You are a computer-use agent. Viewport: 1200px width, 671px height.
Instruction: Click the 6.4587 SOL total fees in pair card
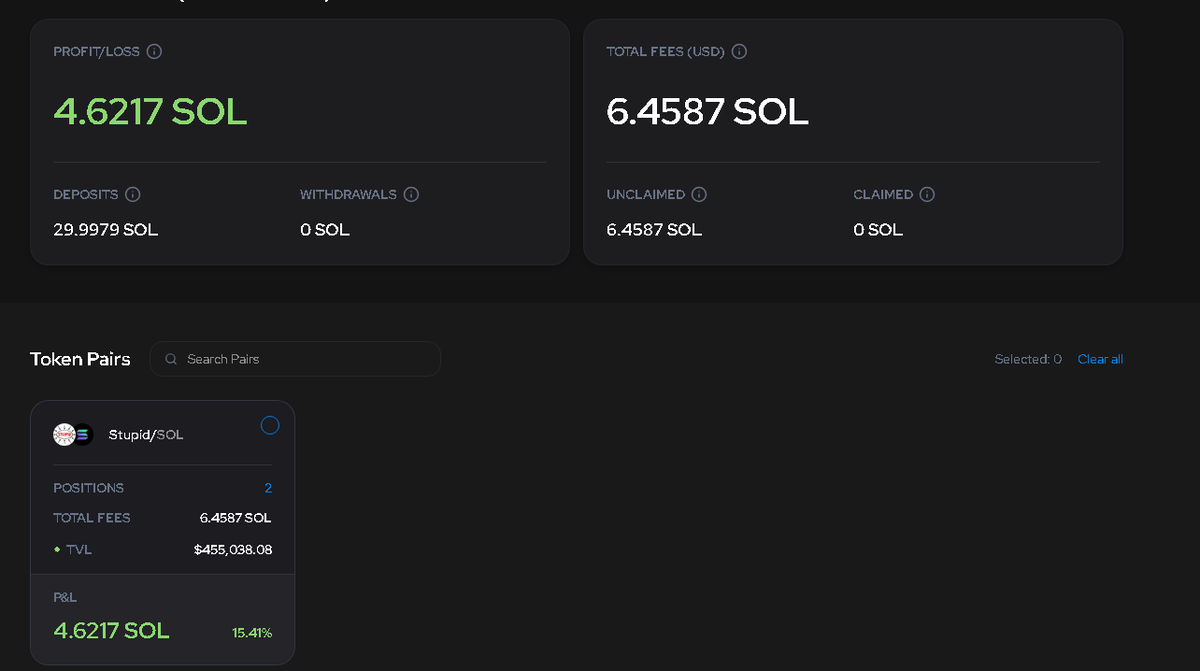coord(236,518)
